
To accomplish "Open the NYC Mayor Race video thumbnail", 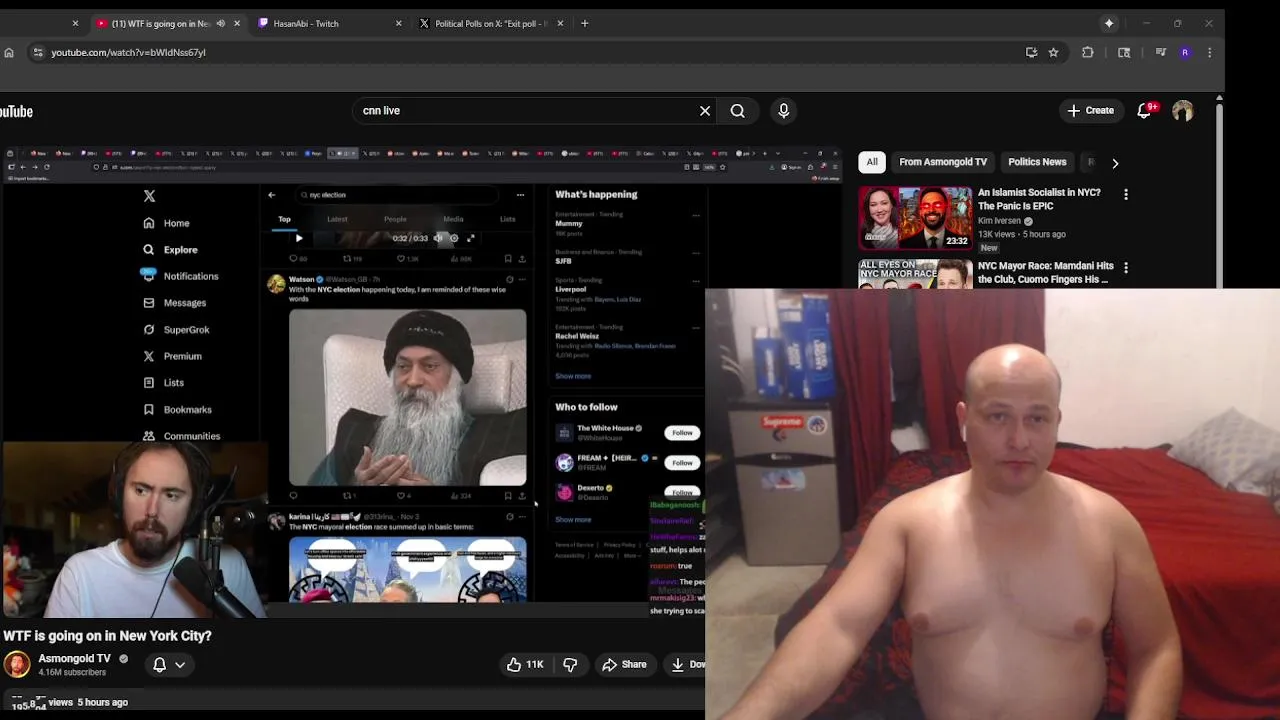I will [915, 274].
